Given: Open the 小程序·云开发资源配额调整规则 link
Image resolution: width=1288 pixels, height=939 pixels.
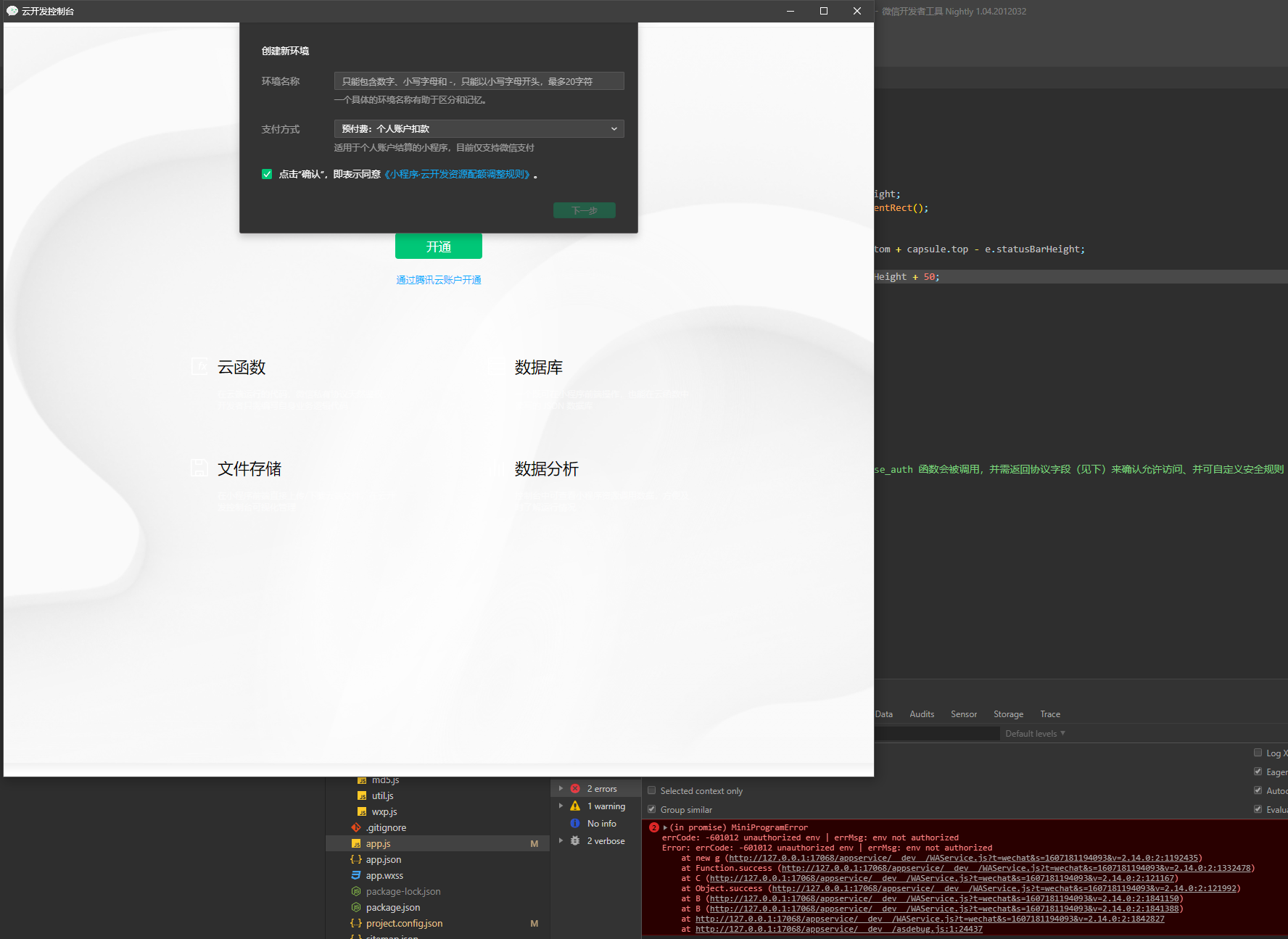Looking at the screenshot, I should pyautogui.click(x=458, y=174).
